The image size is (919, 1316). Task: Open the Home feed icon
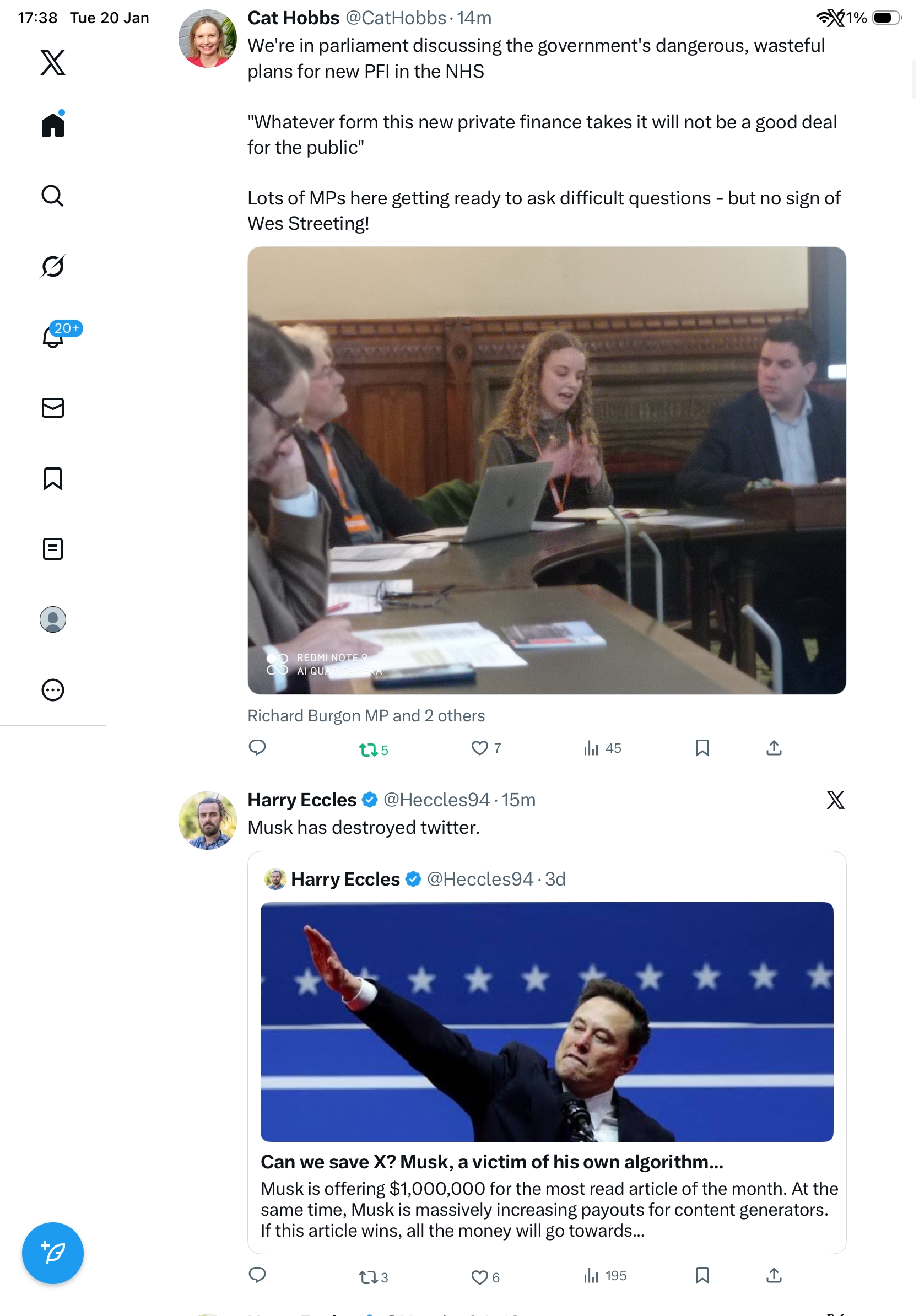pyautogui.click(x=53, y=125)
